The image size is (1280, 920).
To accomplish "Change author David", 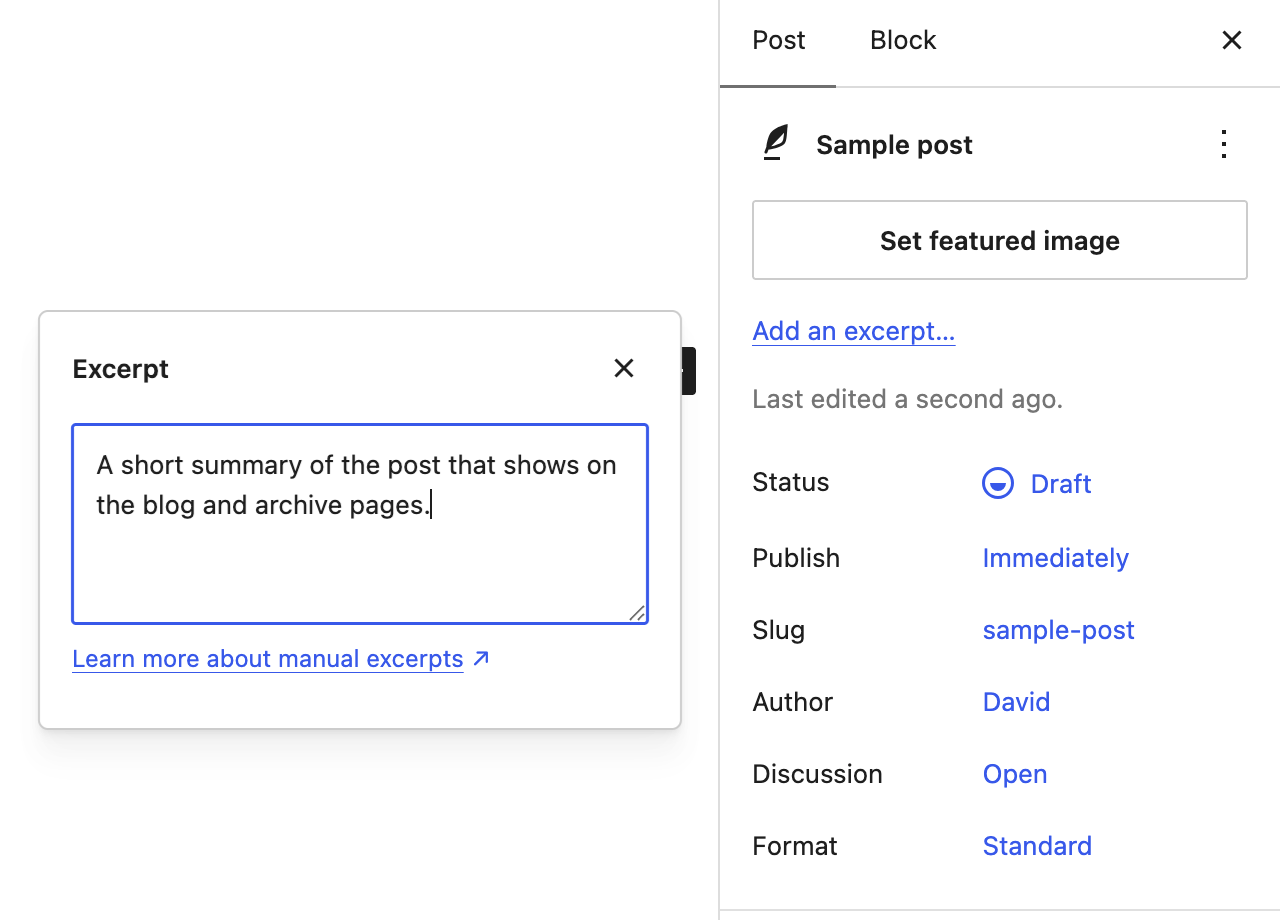I will pos(1016,702).
